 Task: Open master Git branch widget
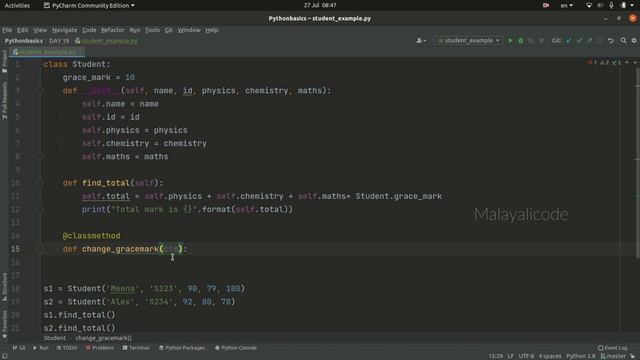pos(613,356)
